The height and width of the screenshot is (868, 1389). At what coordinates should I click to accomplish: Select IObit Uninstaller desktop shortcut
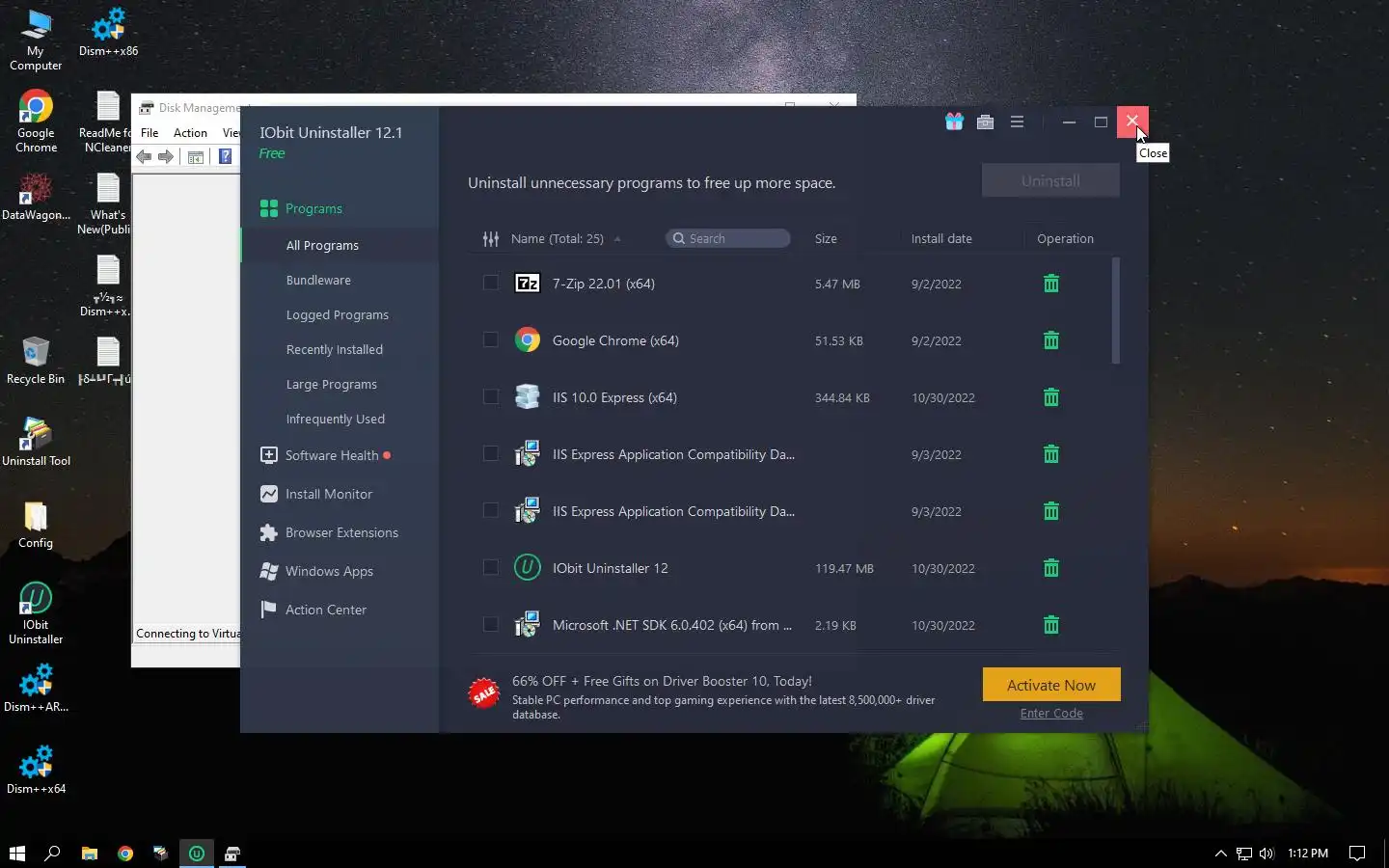pyautogui.click(x=36, y=613)
